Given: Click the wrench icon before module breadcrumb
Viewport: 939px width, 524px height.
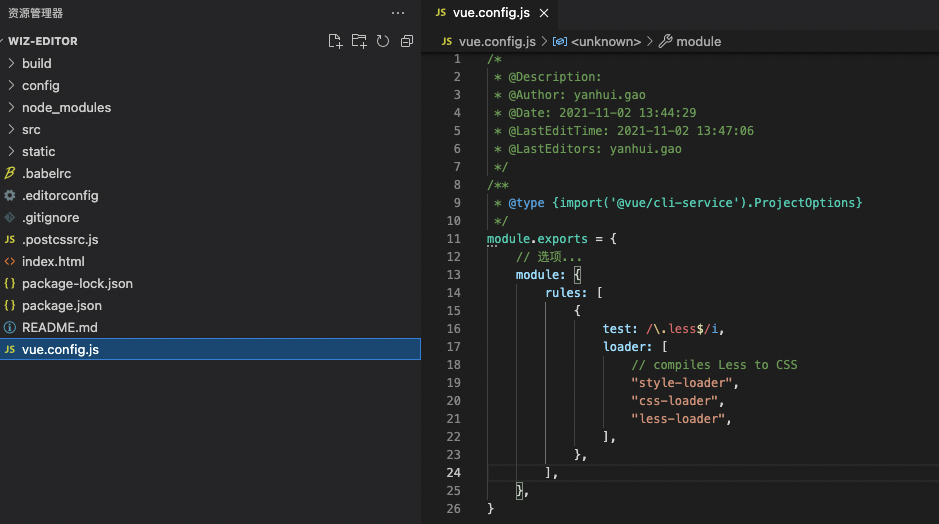Looking at the screenshot, I should click(665, 41).
